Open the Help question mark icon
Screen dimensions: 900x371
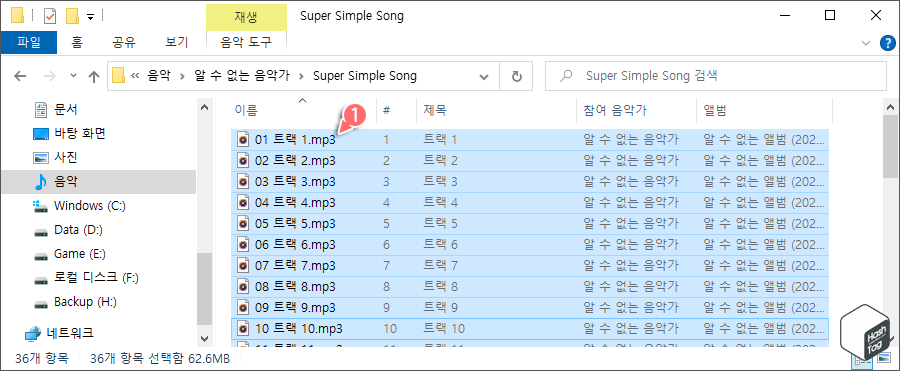pos(887,42)
